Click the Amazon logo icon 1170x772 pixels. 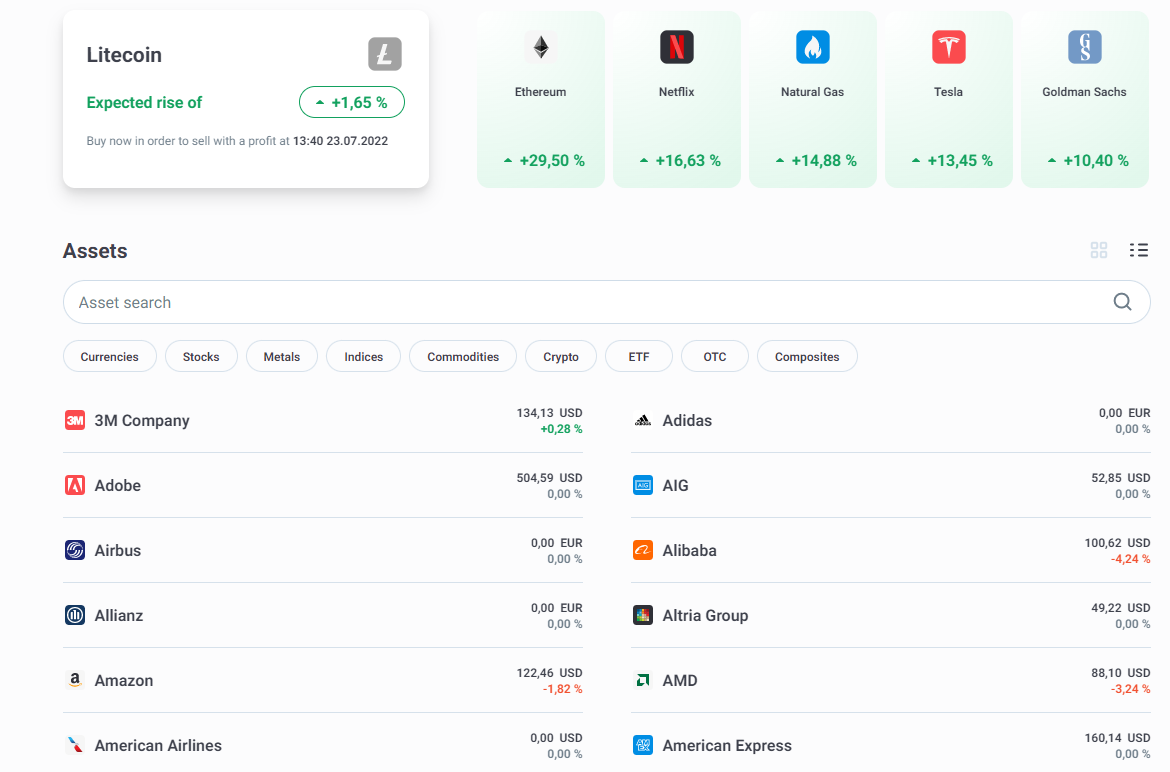75,680
